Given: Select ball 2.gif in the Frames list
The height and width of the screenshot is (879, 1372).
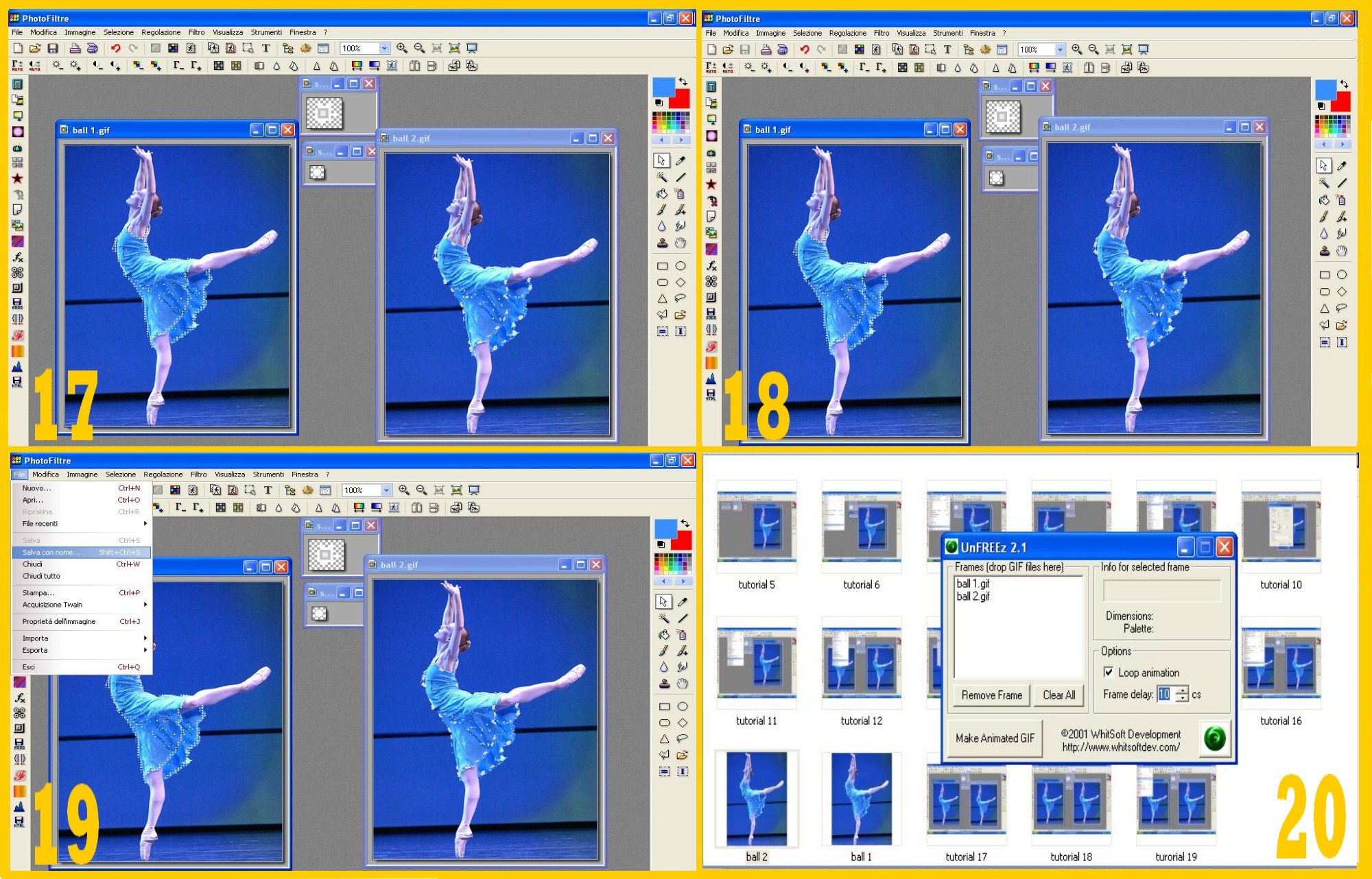Looking at the screenshot, I should click(x=973, y=597).
